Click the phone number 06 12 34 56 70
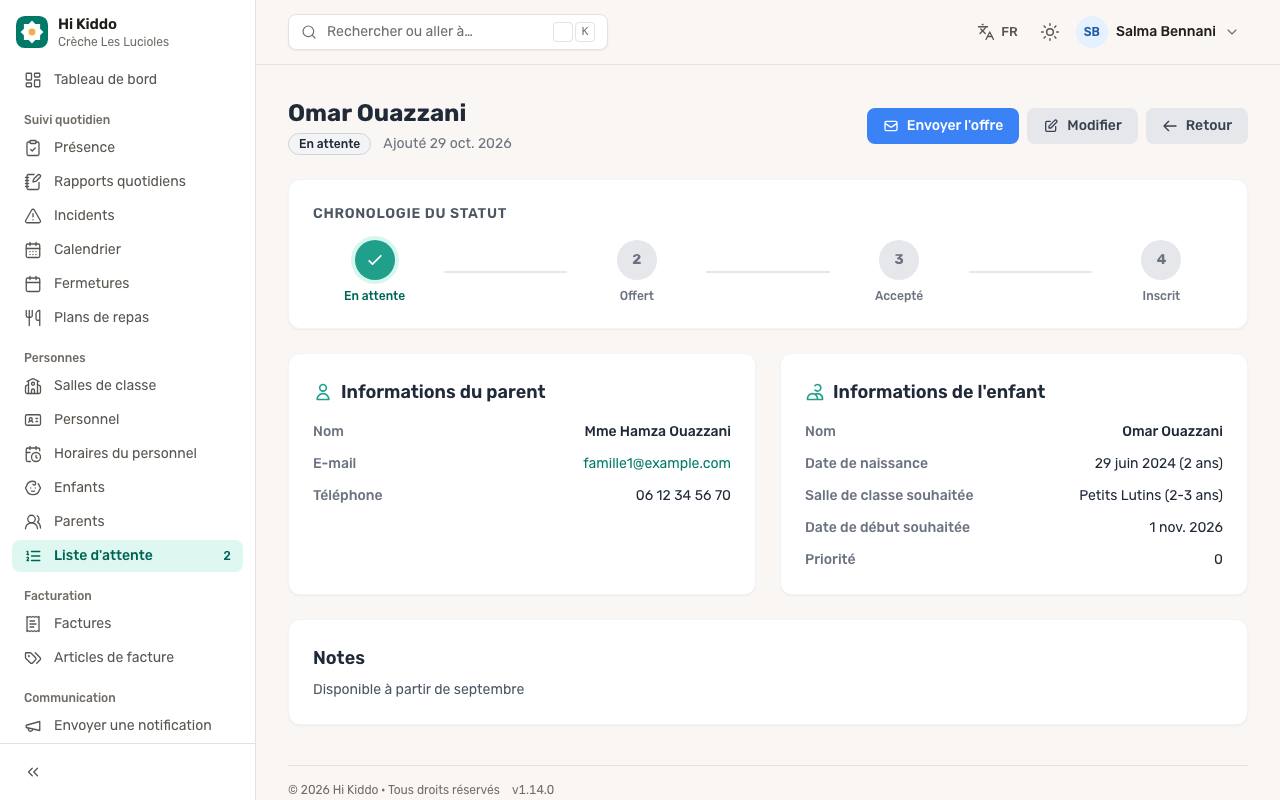 (x=683, y=495)
